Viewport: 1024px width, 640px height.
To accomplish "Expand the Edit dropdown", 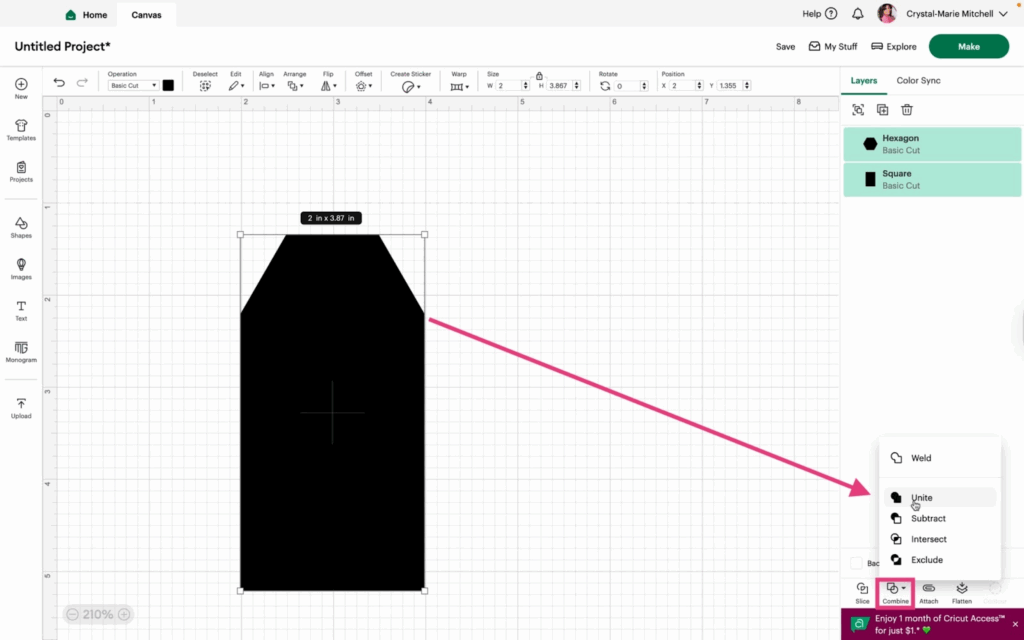I will pos(236,86).
